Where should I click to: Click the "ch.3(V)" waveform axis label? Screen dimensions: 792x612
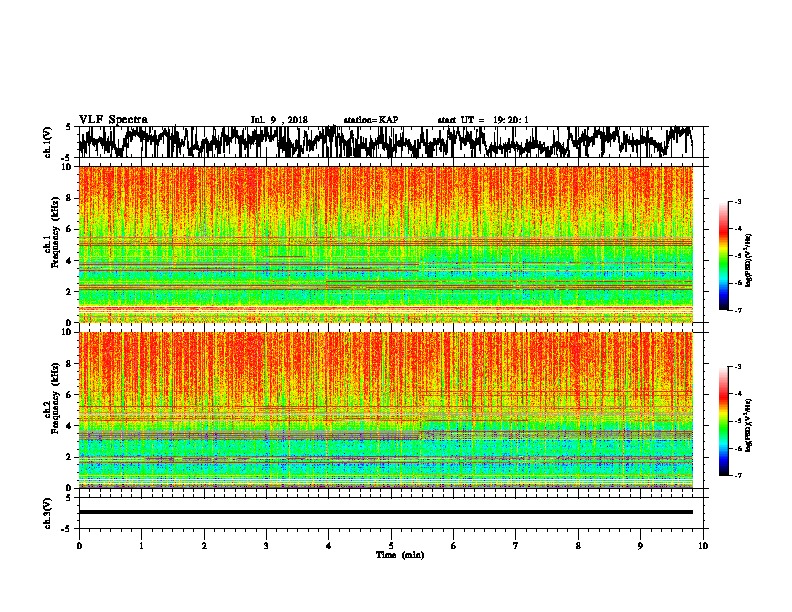coord(48,513)
